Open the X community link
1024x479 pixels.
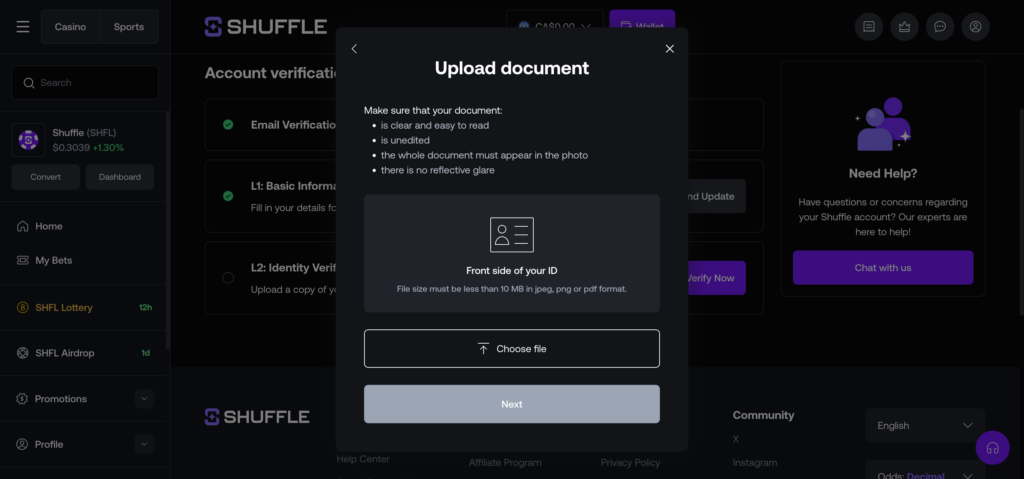(x=736, y=439)
